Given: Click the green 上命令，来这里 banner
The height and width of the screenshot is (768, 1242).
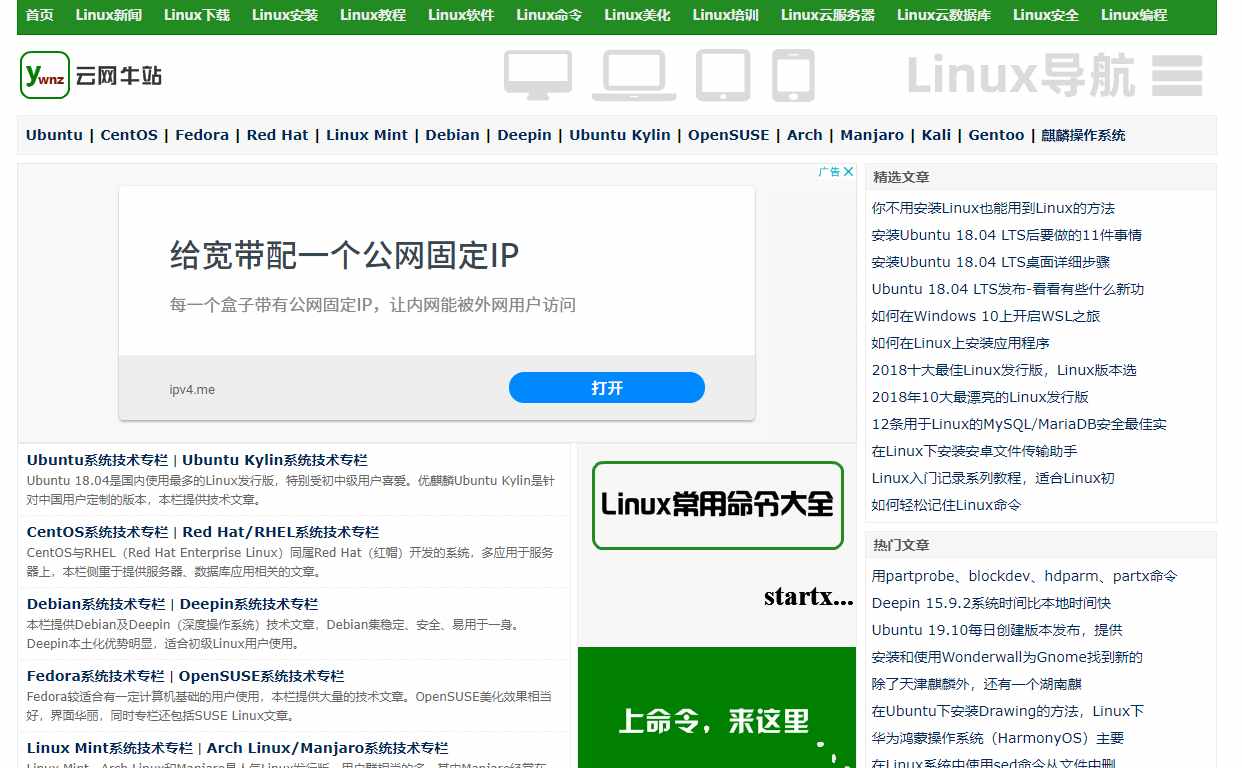Looking at the screenshot, I should (717, 708).
